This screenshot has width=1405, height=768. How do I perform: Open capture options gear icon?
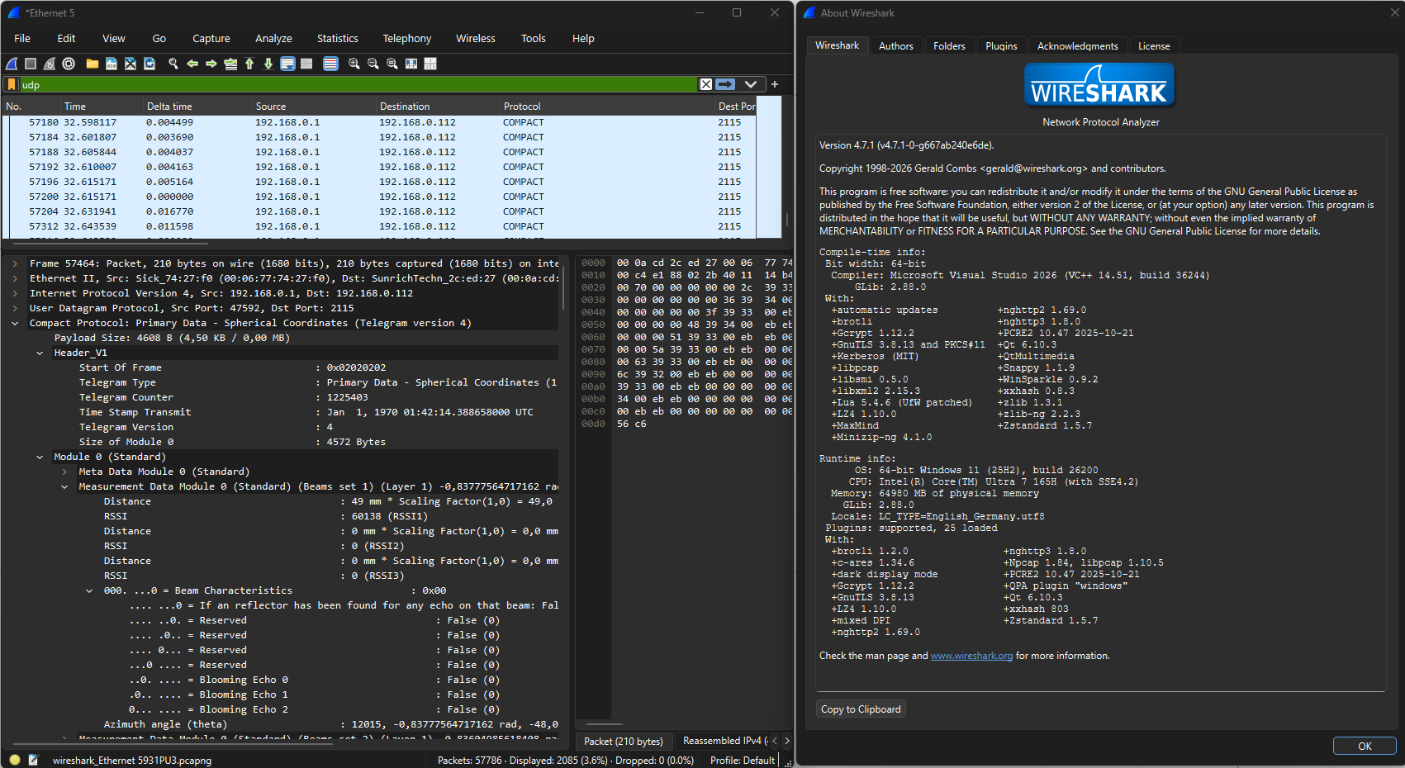68,64
